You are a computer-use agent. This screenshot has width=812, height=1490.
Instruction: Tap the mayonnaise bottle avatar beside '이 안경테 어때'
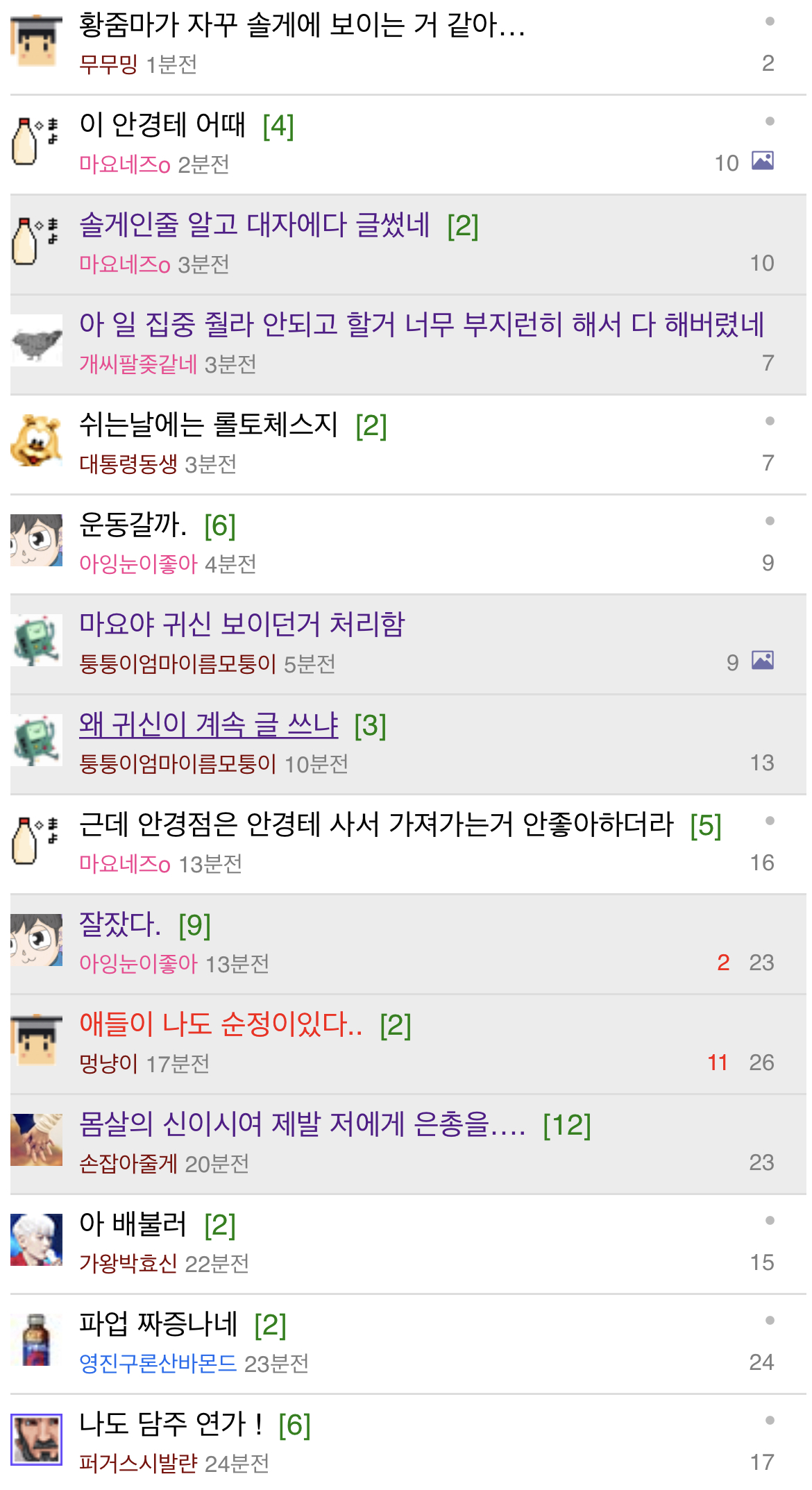point(36,141)
